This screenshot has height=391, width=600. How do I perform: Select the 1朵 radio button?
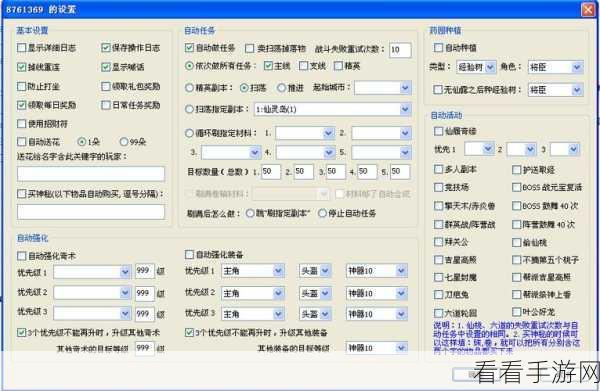tap(82, 142)
